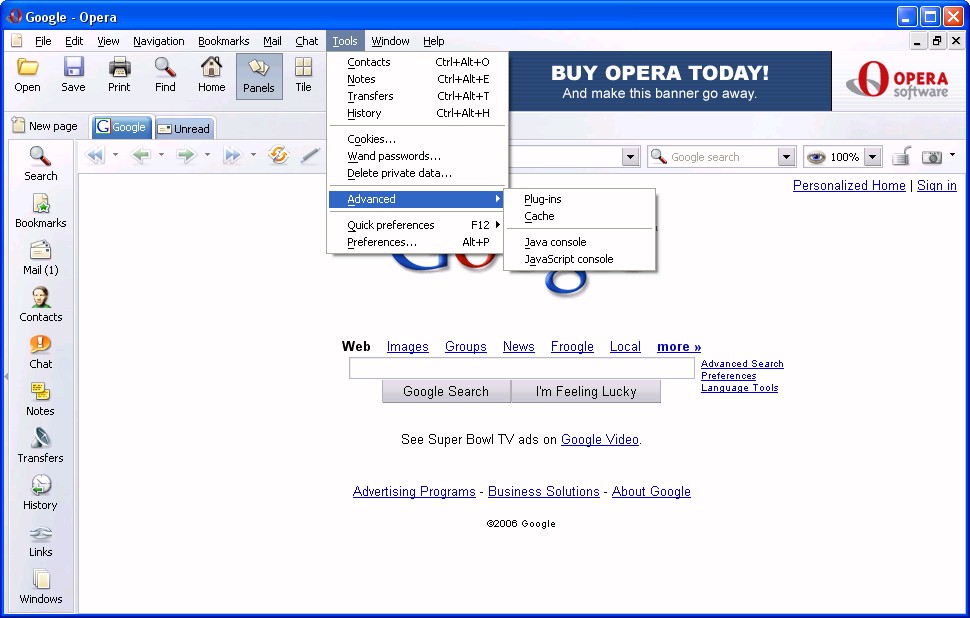Open the 100% zoom level dropdown
The image size is (970, 618).
point(872,157)
